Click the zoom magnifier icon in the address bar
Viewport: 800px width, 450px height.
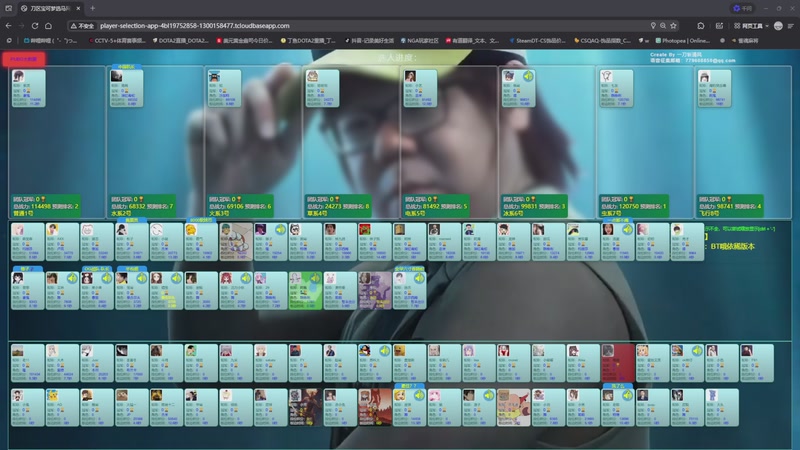click(x=663, y=26)
